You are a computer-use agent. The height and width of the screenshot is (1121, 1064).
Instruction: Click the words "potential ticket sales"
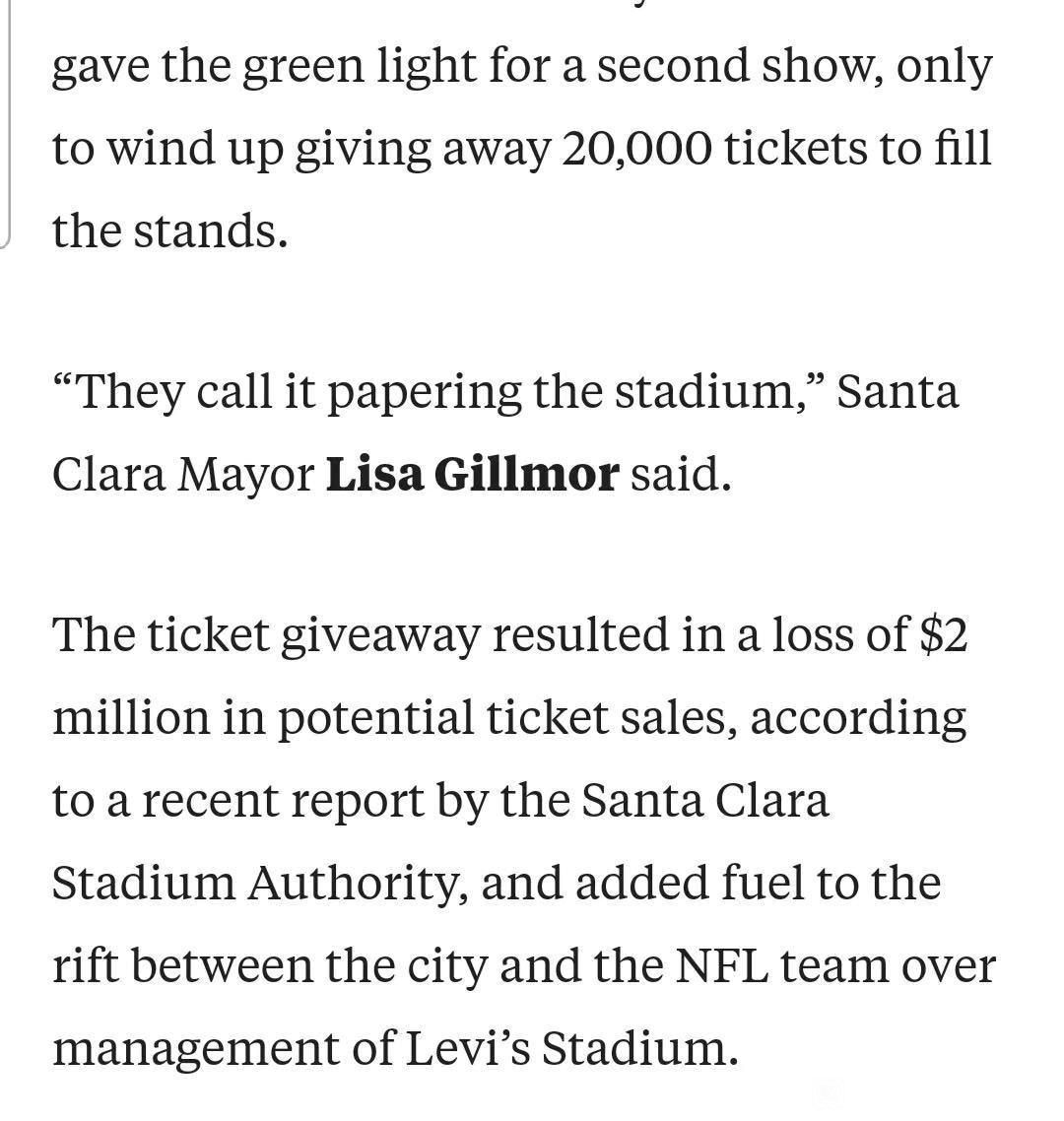coord(507,718)
